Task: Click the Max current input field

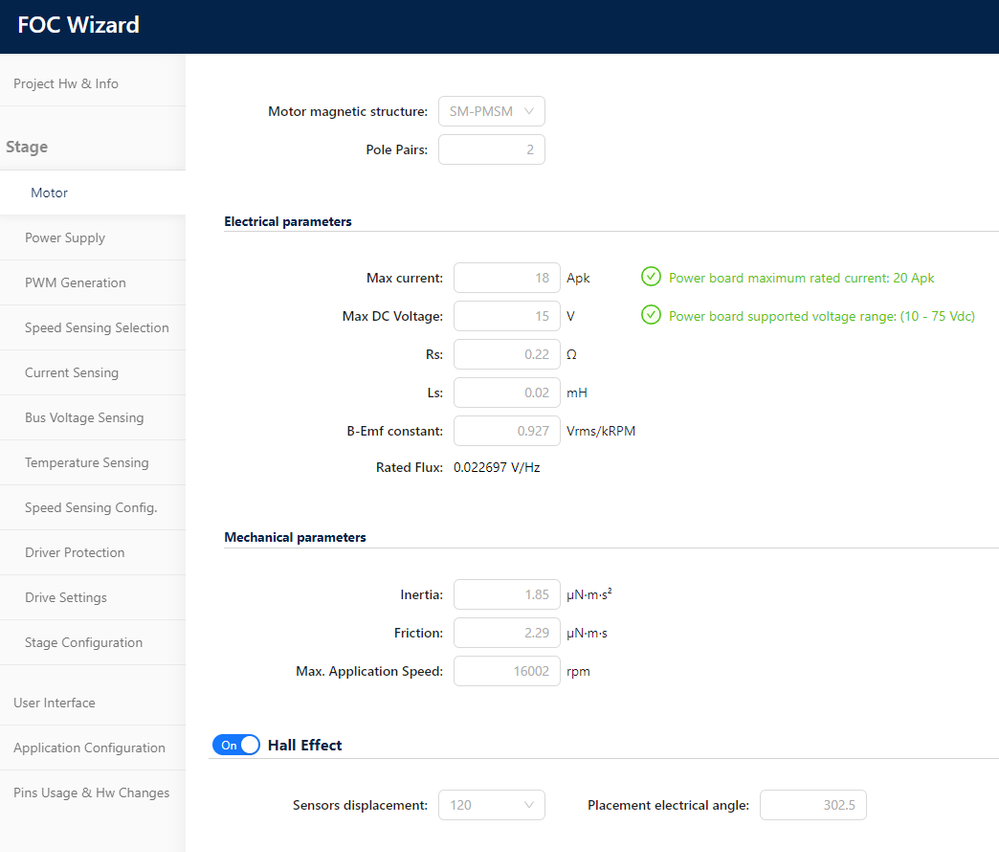Action: (506, 278)
